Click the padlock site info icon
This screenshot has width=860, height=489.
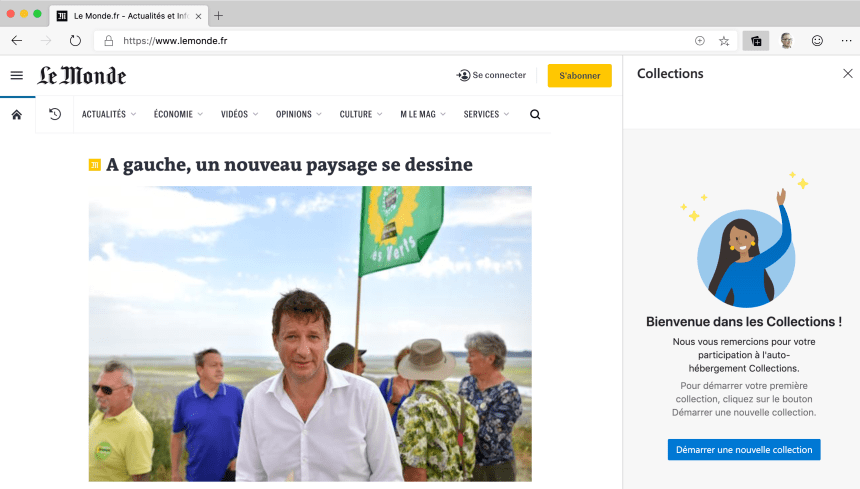(109, 41)
